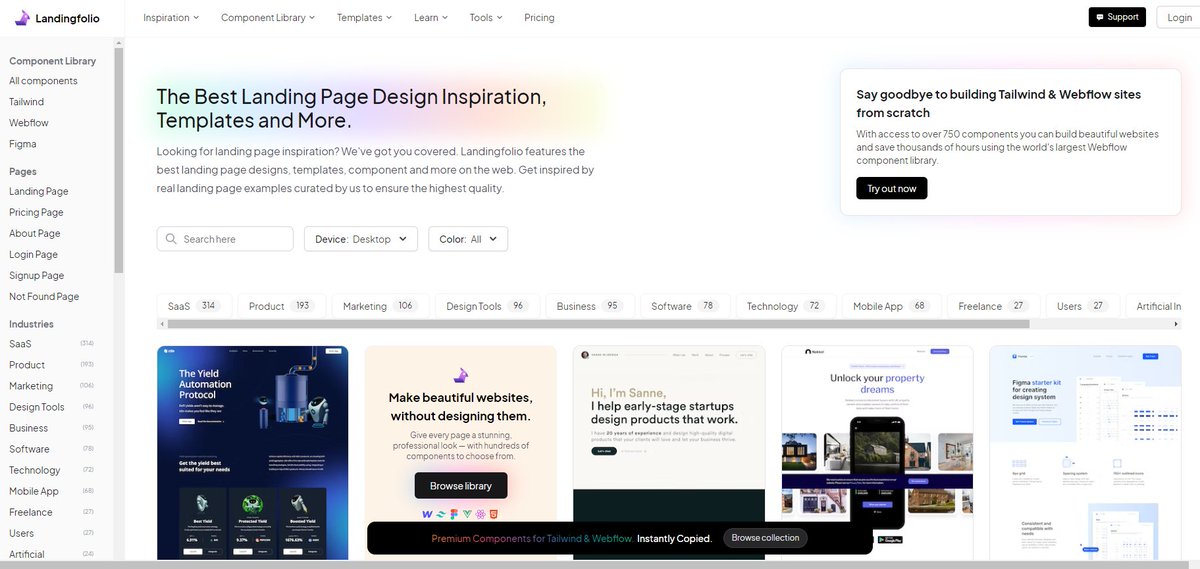
Task: Open Sanne's early-stage startups design thumbnail
Action: pyautogui.click(x=669, y=452)
